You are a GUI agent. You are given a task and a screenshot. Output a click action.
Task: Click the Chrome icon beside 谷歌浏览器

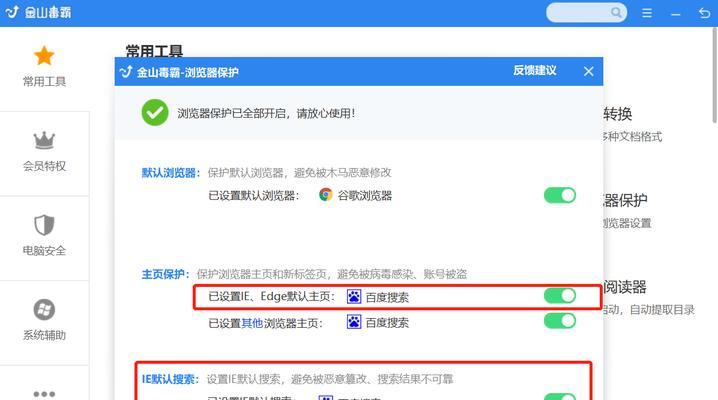pos(326,195)
